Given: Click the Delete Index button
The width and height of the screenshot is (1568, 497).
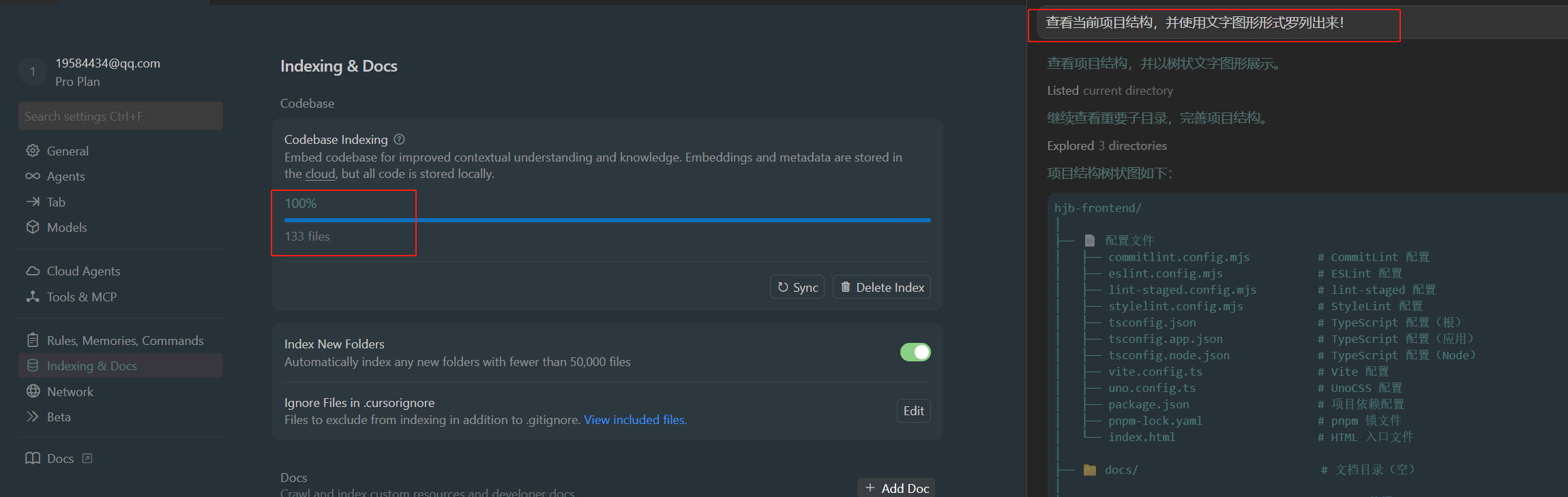Looking at the screenshot, I should pos(882,288).
